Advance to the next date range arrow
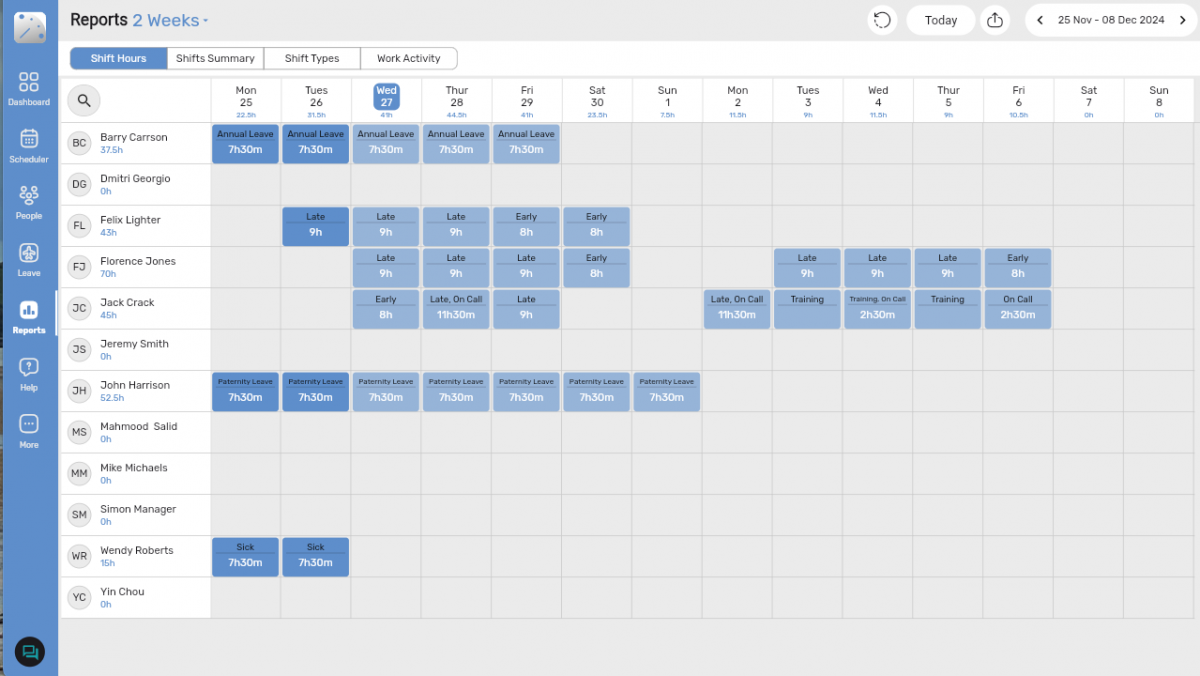The image size is (1200, 676). 1182,20
